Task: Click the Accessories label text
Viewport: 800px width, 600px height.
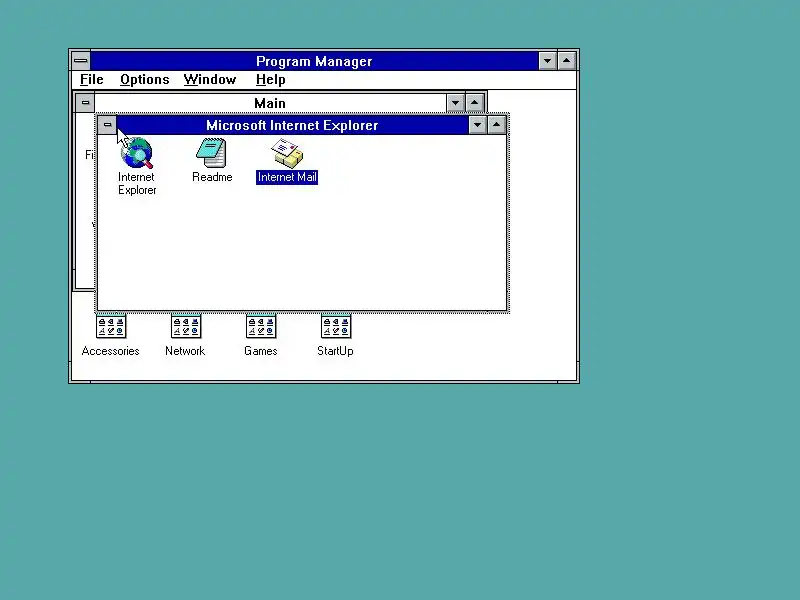Action: [110, 351]
